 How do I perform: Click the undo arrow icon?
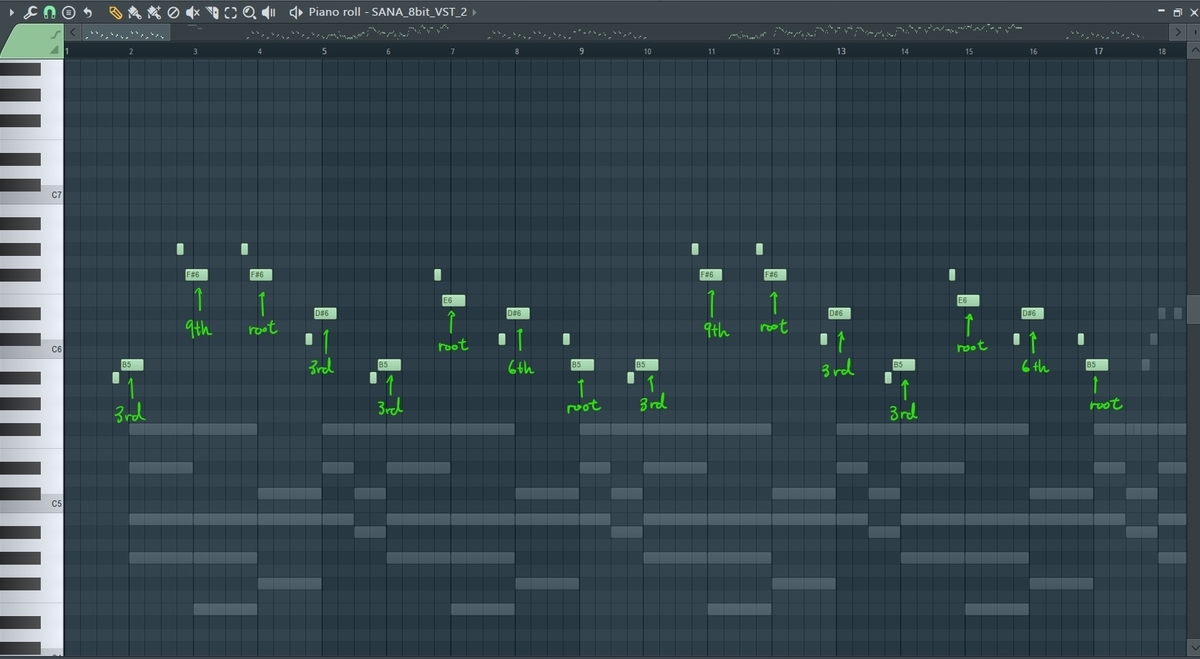[x=88, y=12]
